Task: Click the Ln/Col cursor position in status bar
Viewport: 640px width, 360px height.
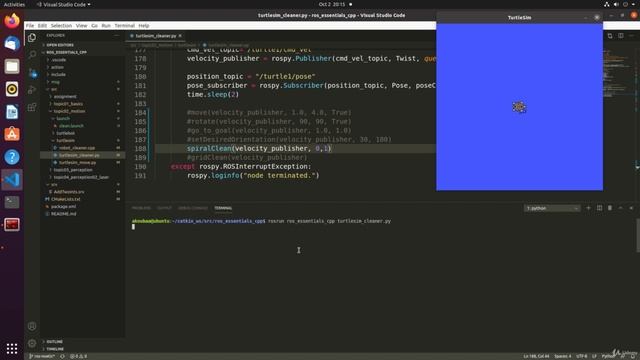Action: coord(536,356)
